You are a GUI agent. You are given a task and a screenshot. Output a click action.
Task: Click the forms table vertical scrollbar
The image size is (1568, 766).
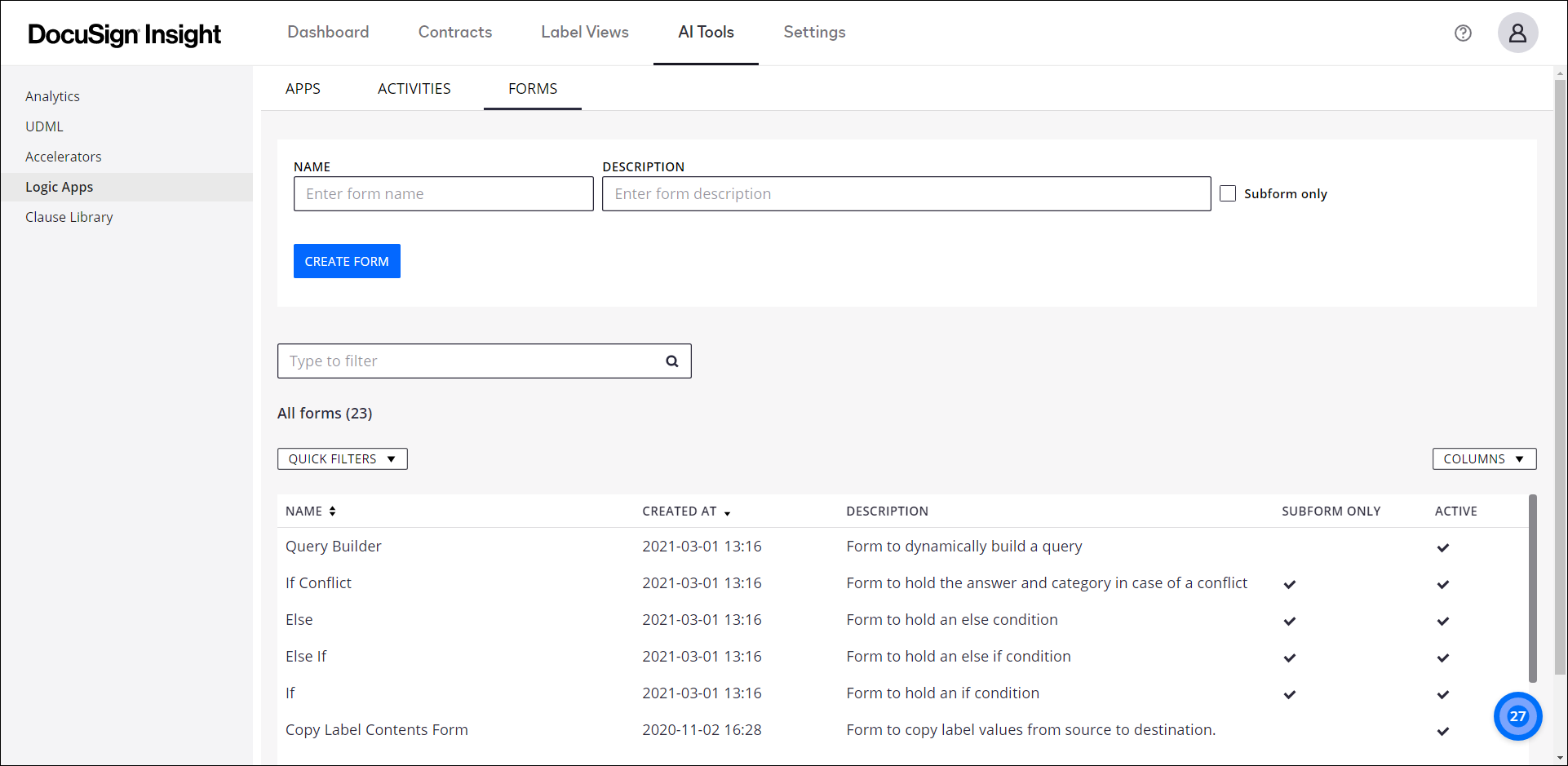point(1532,588)
